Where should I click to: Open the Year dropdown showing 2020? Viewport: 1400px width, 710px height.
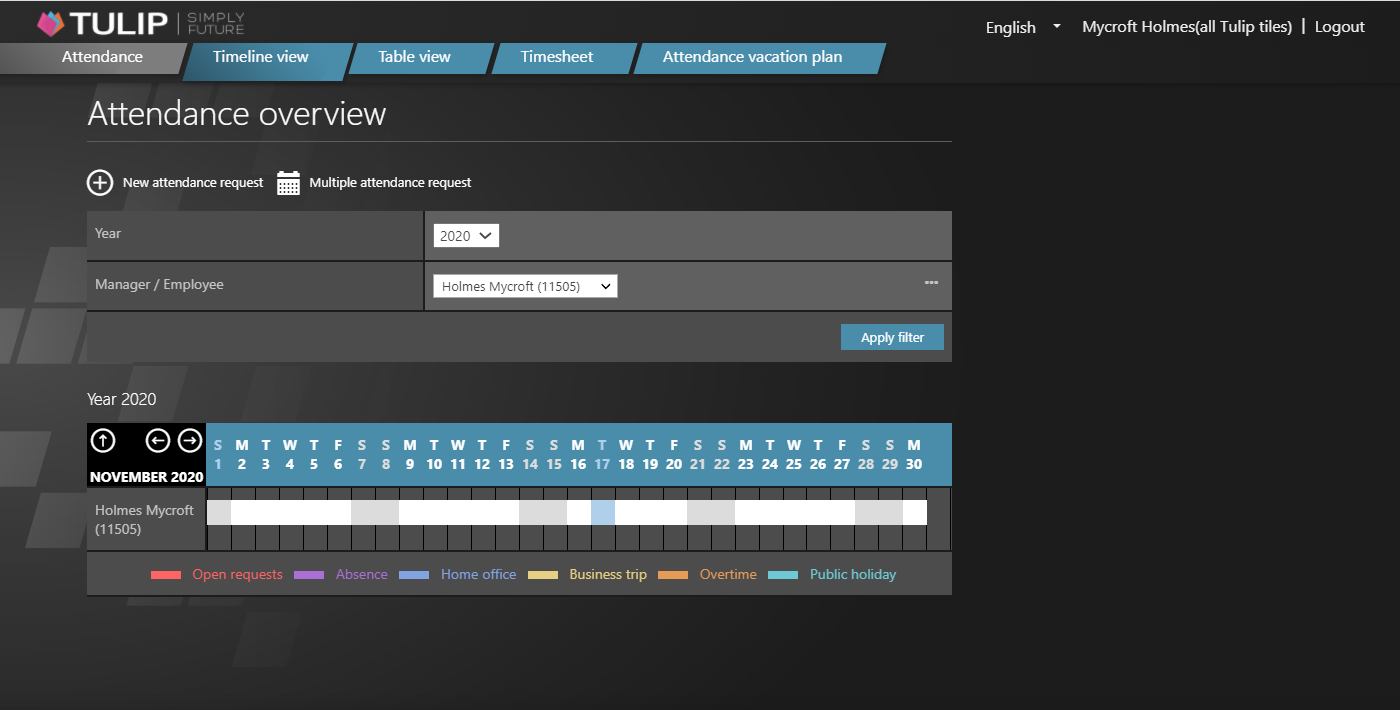tap(465, 235)
